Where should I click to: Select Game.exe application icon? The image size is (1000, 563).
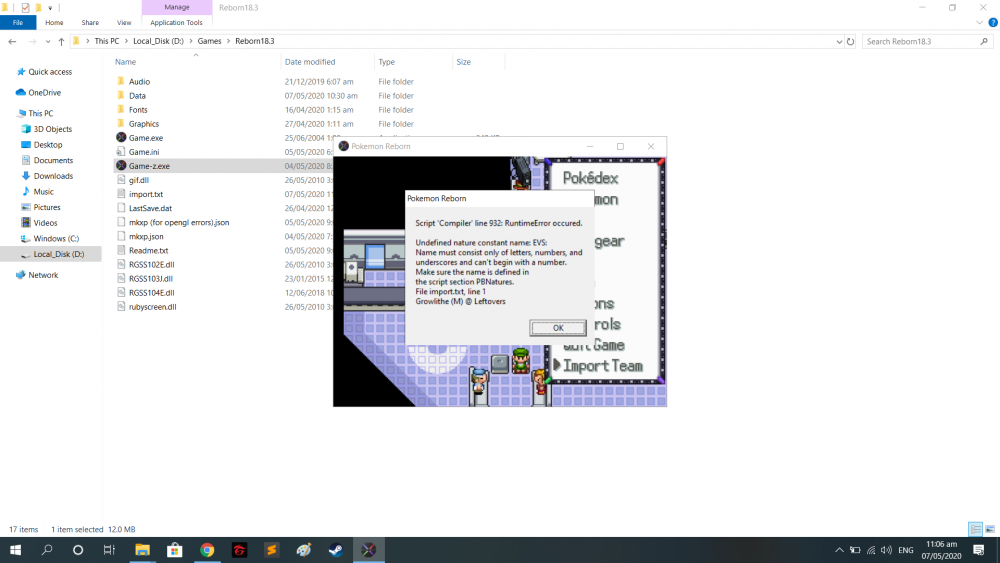(121, 137)
